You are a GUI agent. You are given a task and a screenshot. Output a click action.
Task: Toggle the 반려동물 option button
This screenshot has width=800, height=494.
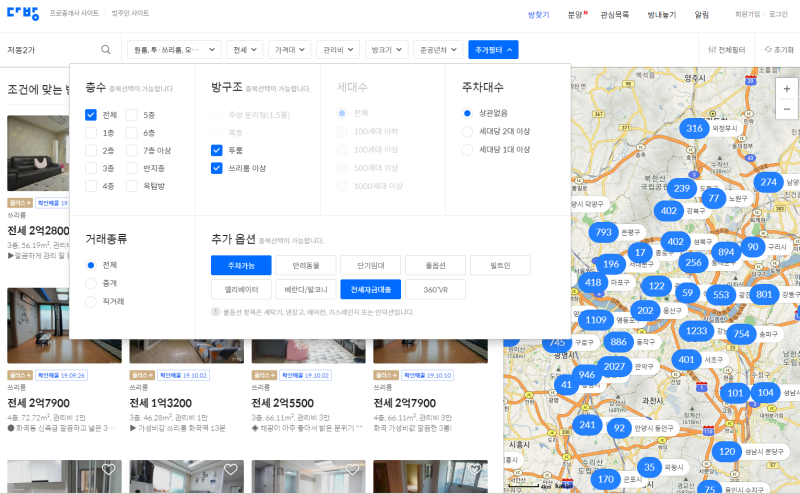click(x=306, y=265)
